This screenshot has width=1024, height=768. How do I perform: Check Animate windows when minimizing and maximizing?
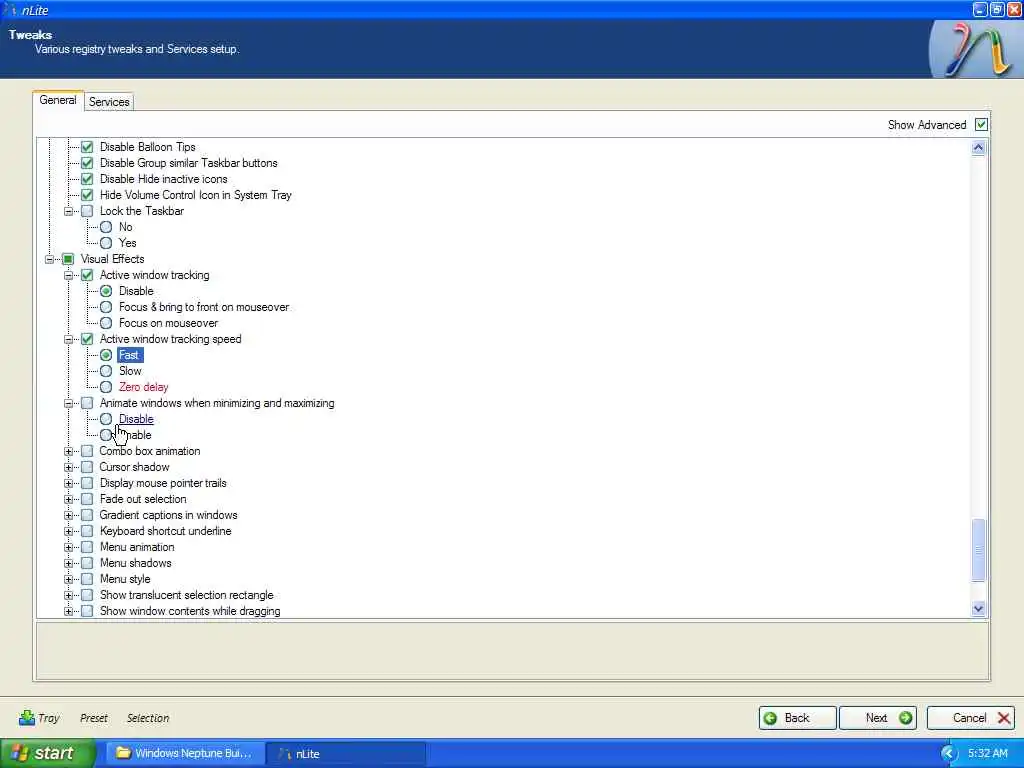click(87, 403)
